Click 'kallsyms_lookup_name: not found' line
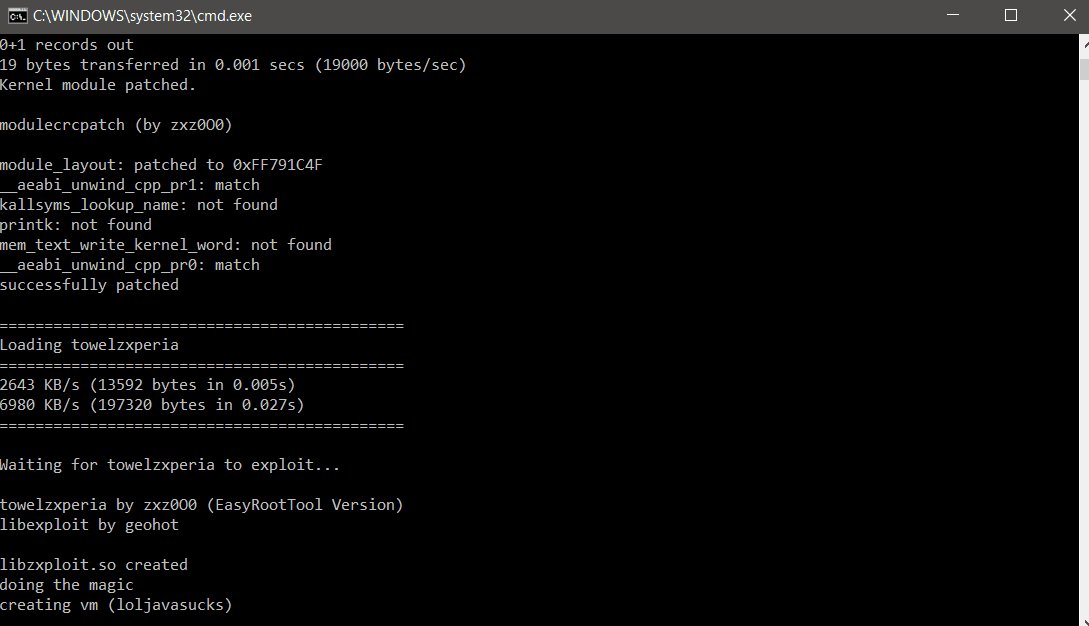 139,205
